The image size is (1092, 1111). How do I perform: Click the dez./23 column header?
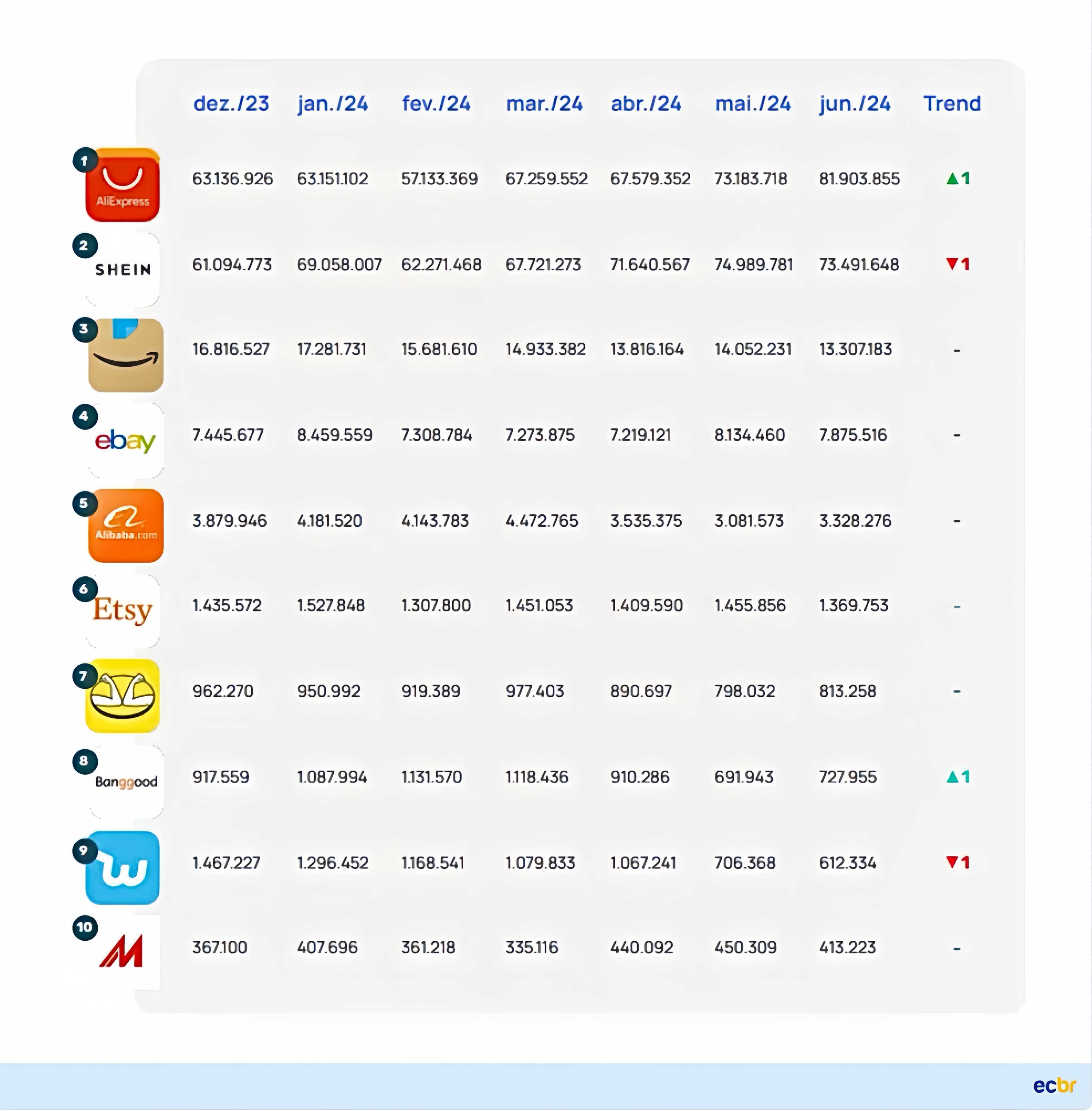pyautogui.click(x=231, y=104)
